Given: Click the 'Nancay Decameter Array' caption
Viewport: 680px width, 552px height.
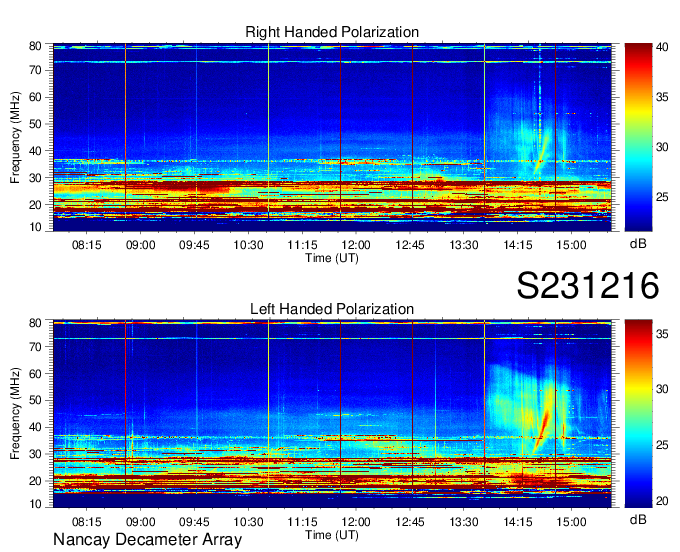Looking at the screenshot, I should coord(147,539).
